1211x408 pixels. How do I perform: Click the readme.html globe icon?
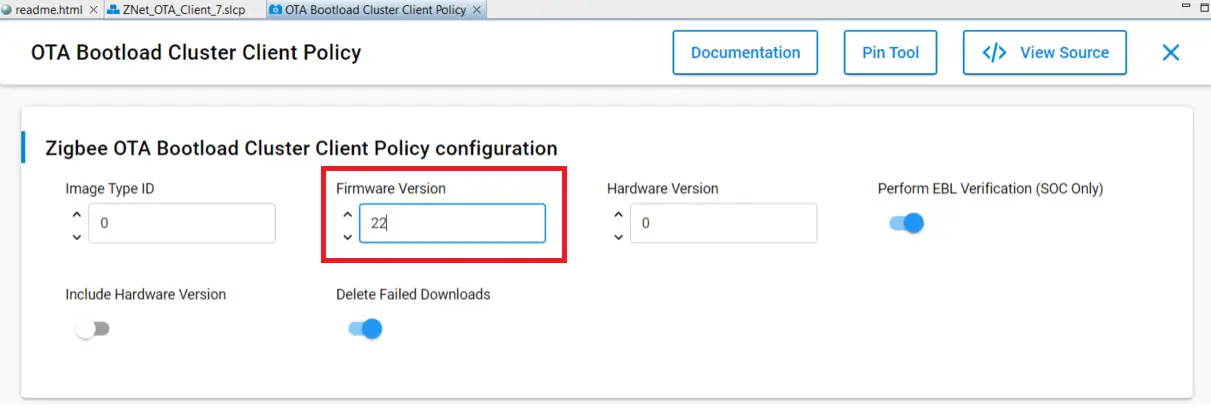tap(8, 10)
